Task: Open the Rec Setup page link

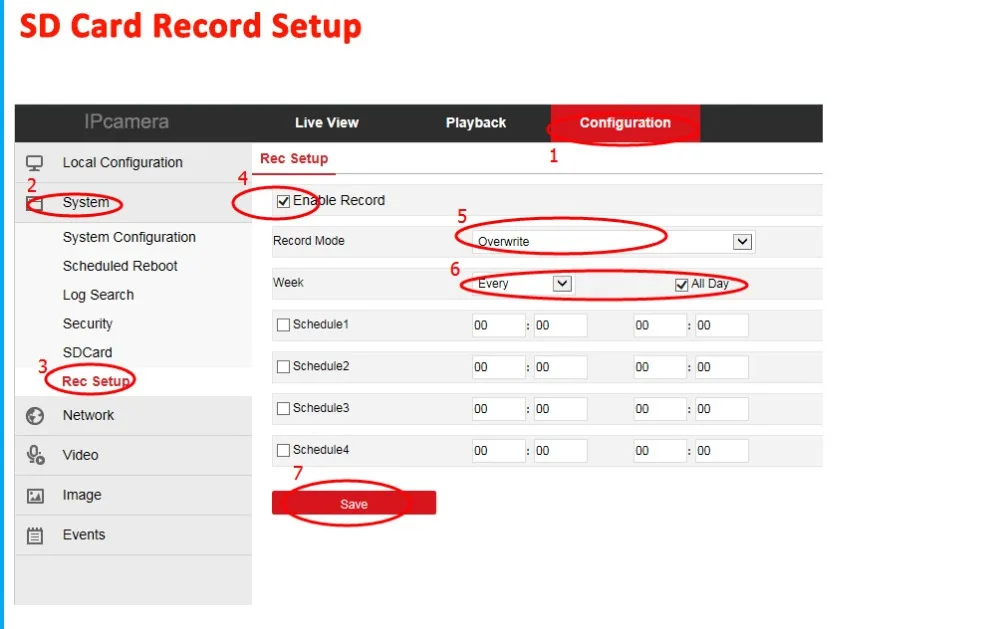Action: (293, 158)
